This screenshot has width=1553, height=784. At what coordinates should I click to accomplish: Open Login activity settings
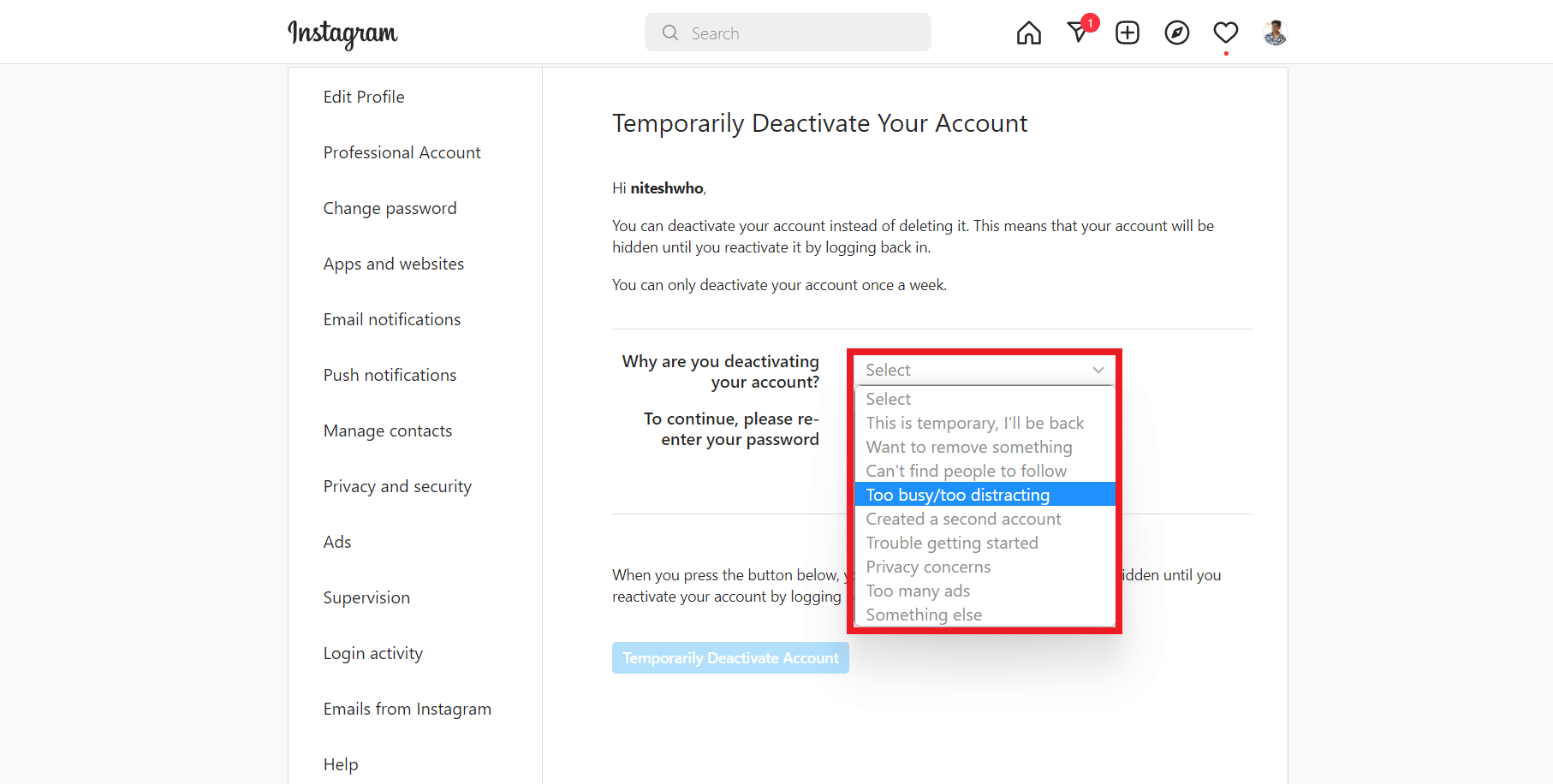pyautogui.click(x=373, y=653)
